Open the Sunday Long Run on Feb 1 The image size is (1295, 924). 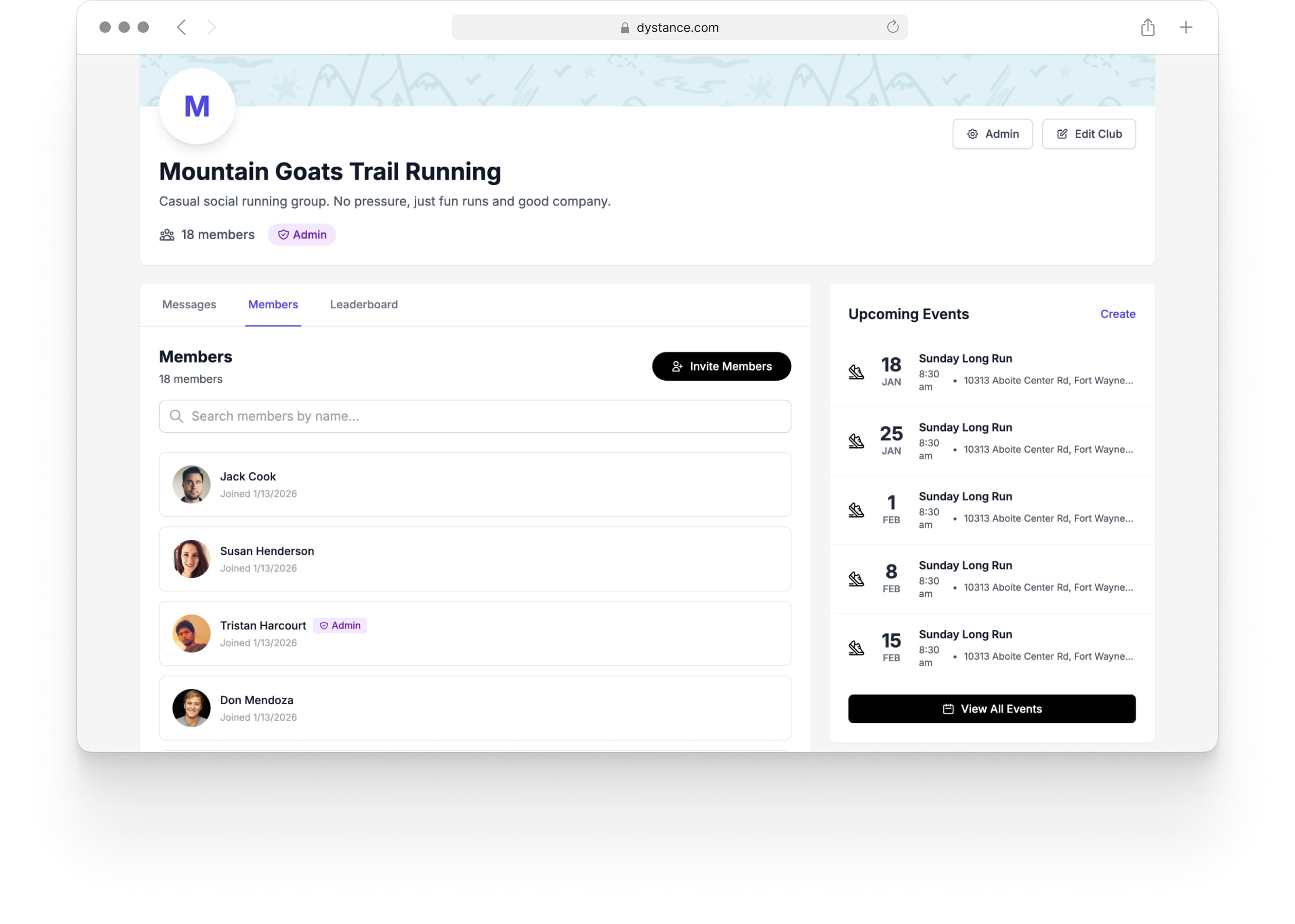(965, 496)
